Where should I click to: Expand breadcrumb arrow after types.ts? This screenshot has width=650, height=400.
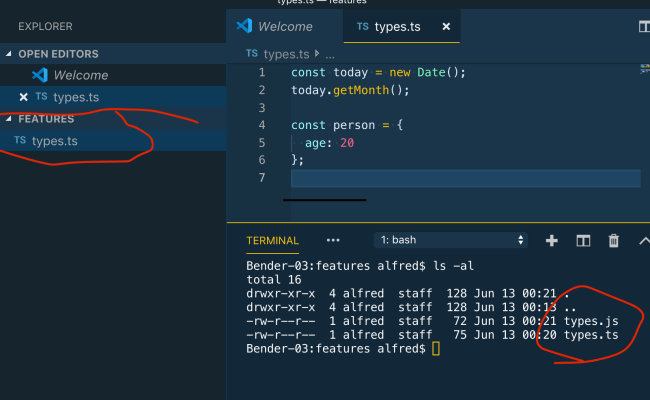(x=317, y=53)
